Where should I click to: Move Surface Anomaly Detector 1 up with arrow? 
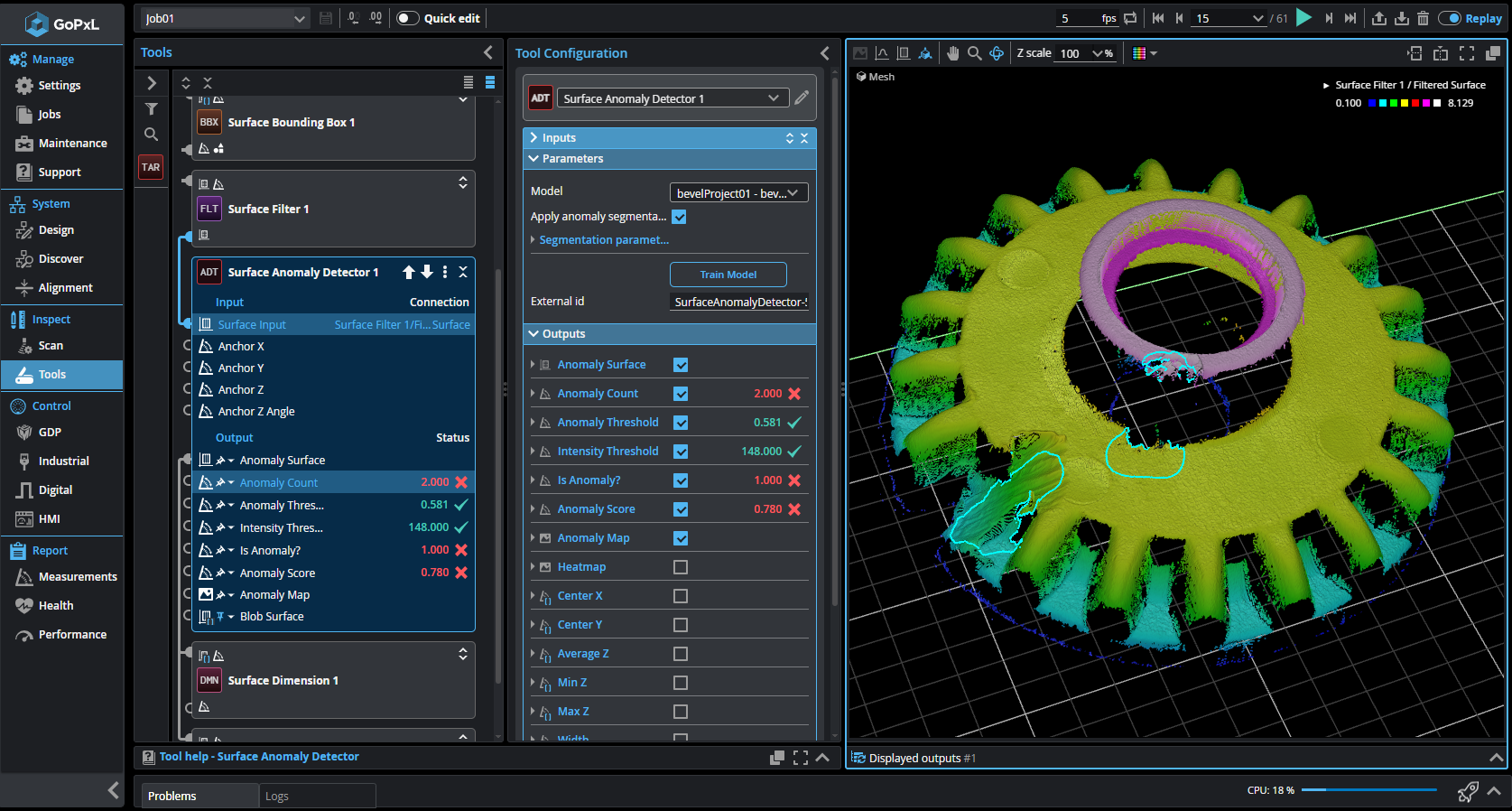409,272
